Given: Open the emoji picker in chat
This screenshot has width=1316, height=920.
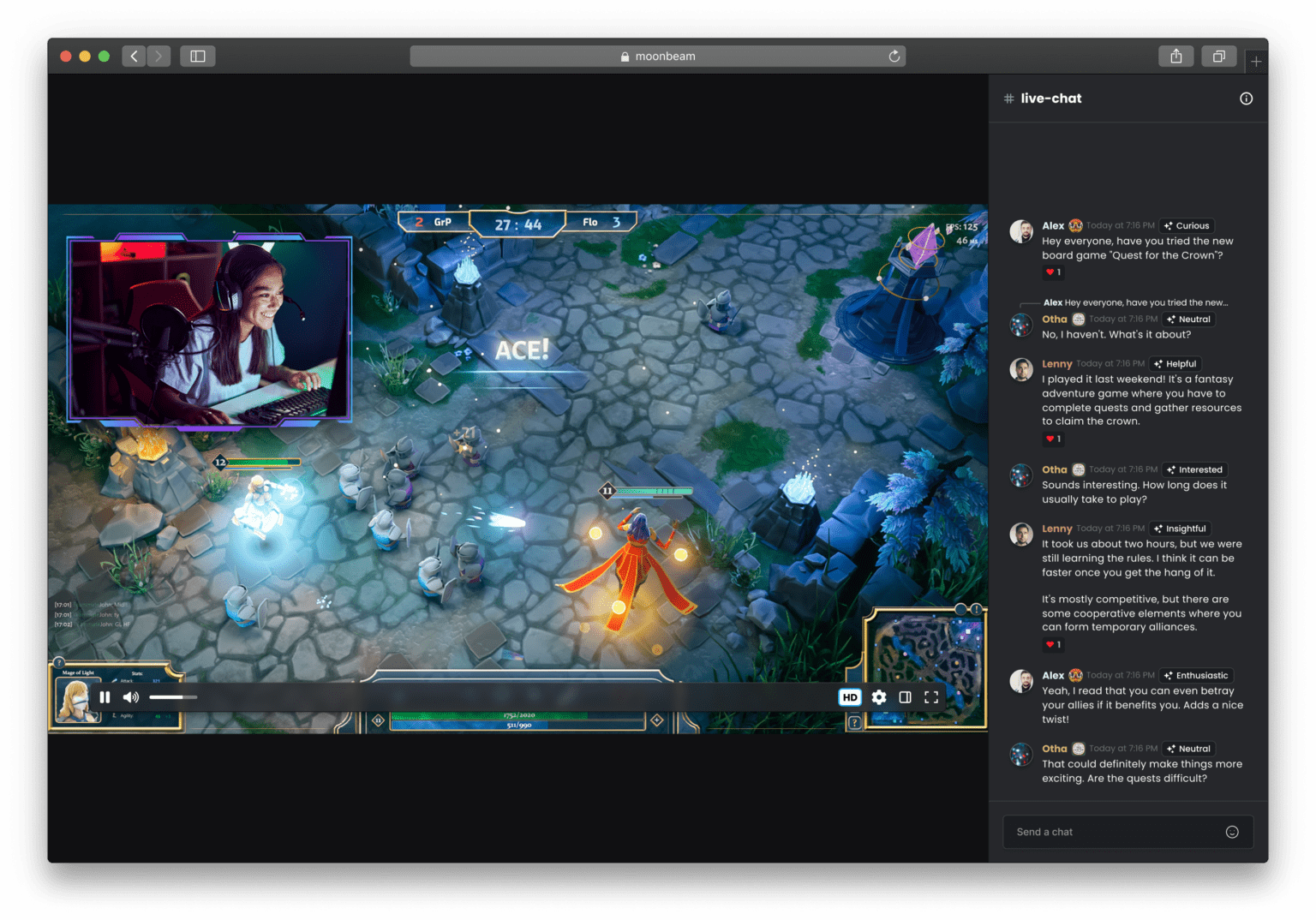Looking at the screenshot, I should pyautogui.click(x=1232, y=832).
